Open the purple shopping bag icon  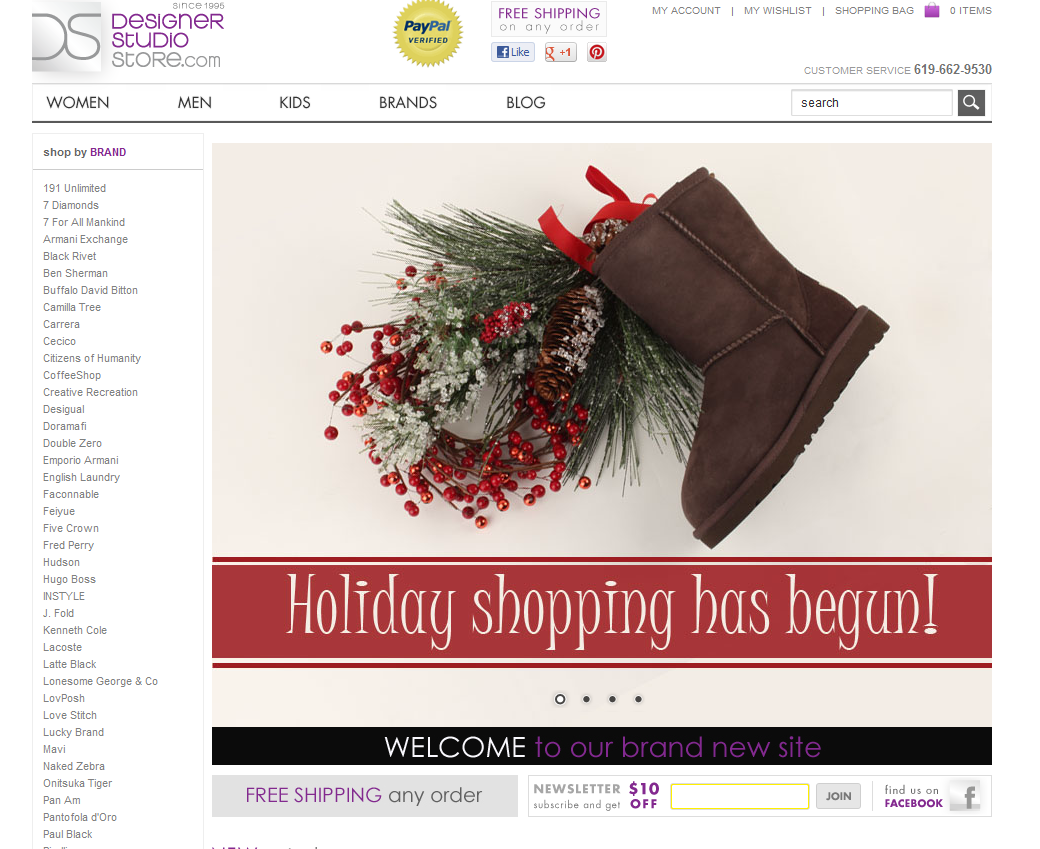(931, 10)
